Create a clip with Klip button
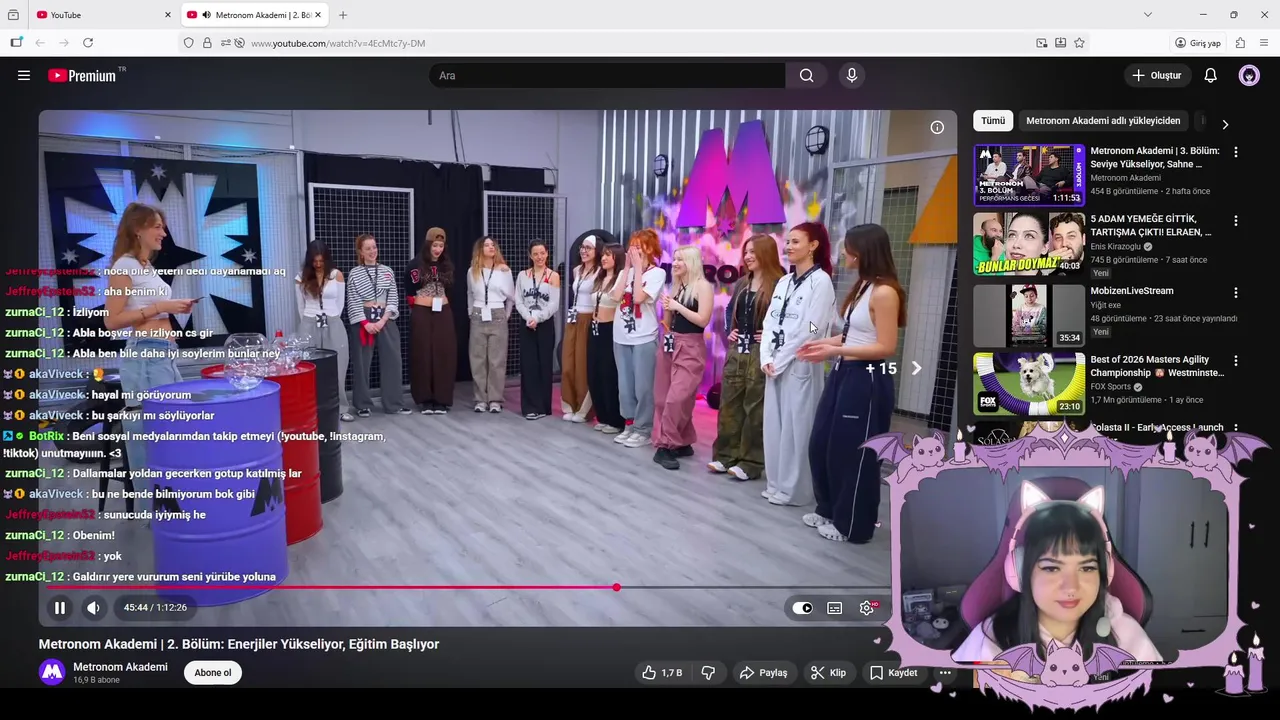 [x=828, y=673]
